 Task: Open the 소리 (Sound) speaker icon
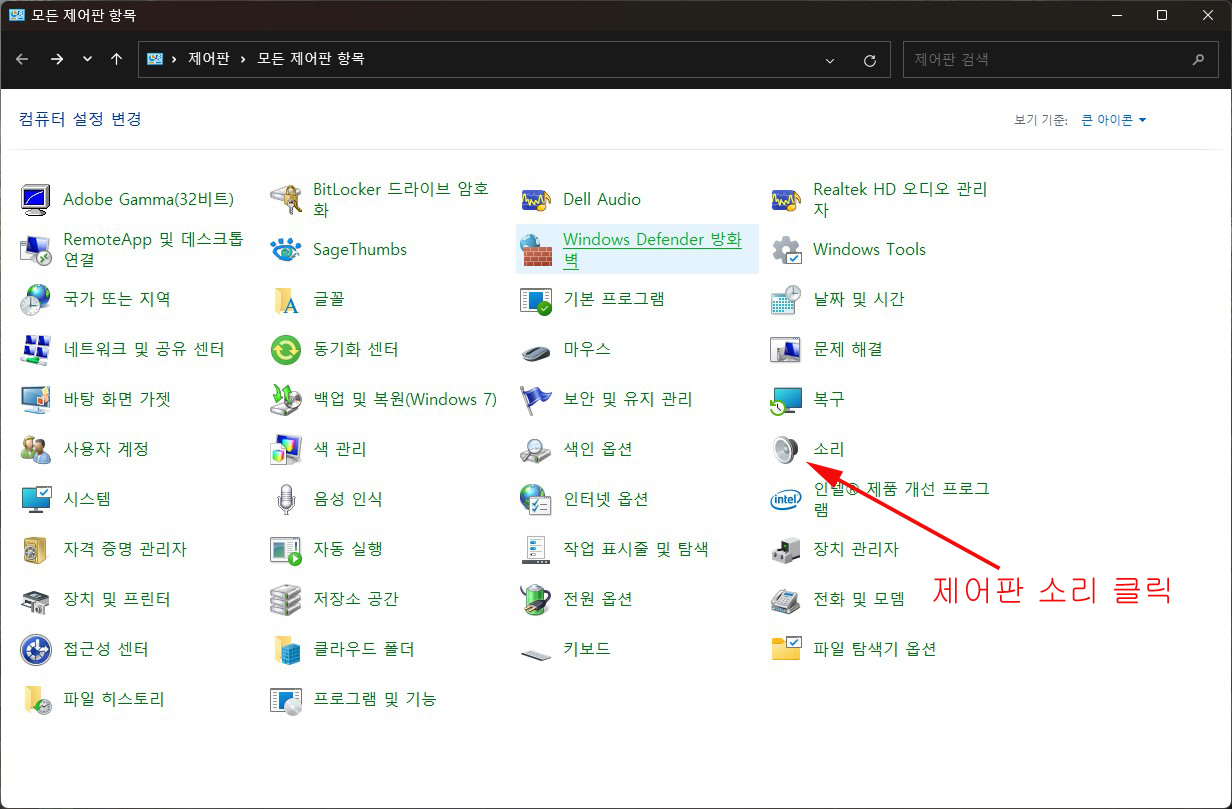(x=786, y=449)
